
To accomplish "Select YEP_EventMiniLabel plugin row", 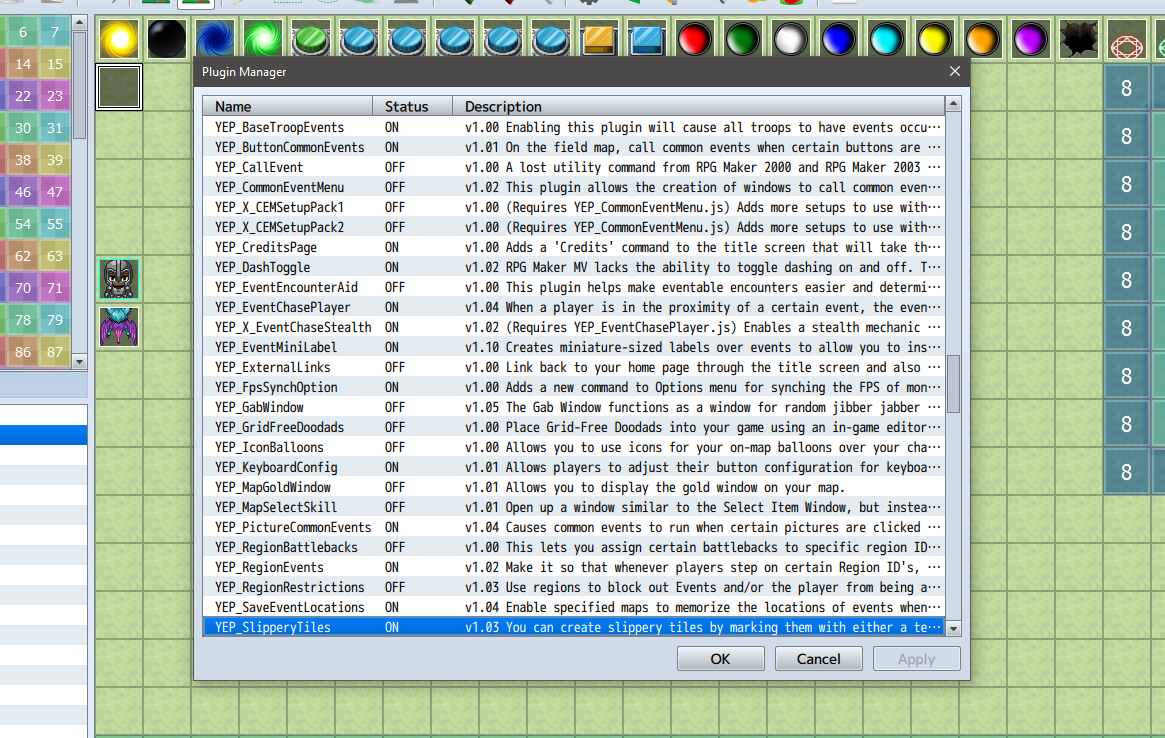I will coord(574,347).
